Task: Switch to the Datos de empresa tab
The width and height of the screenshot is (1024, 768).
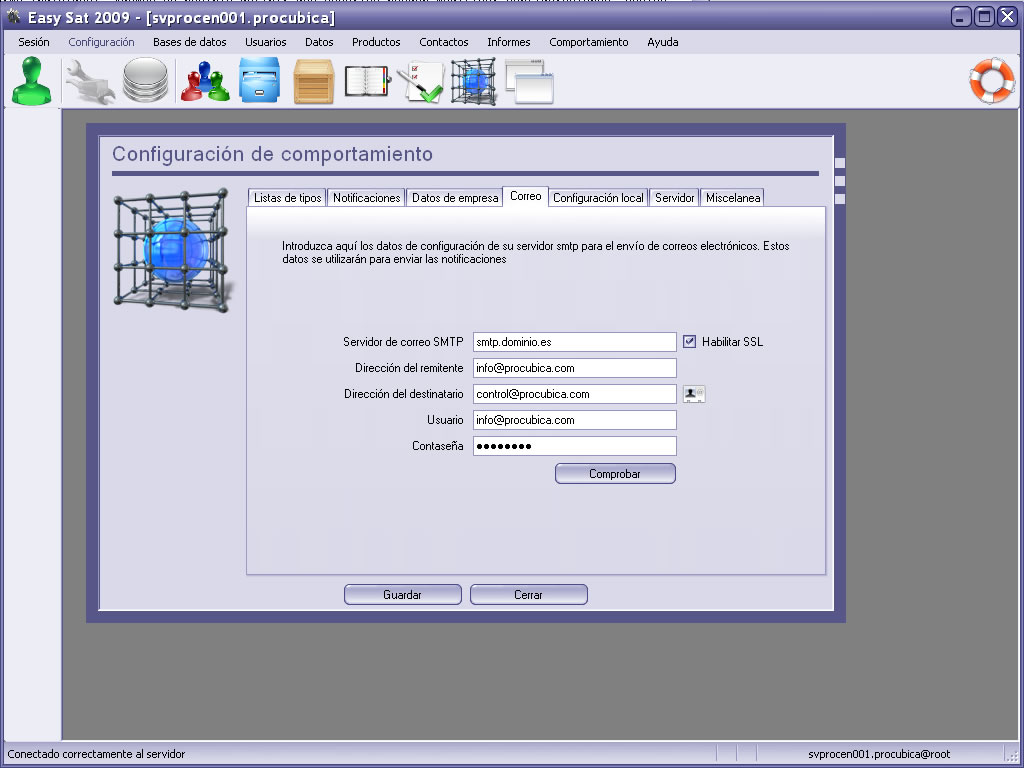Action: coord(455,198)
